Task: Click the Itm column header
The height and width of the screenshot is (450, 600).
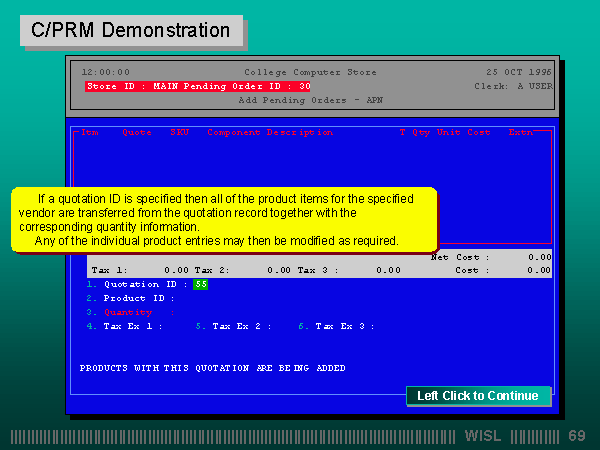Action: [90, 132]
